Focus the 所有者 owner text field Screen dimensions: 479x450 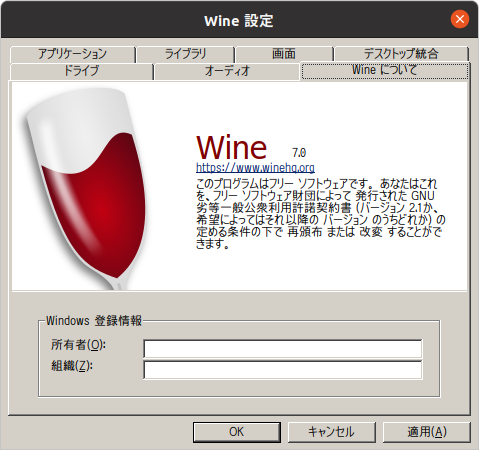pos(283,349)
